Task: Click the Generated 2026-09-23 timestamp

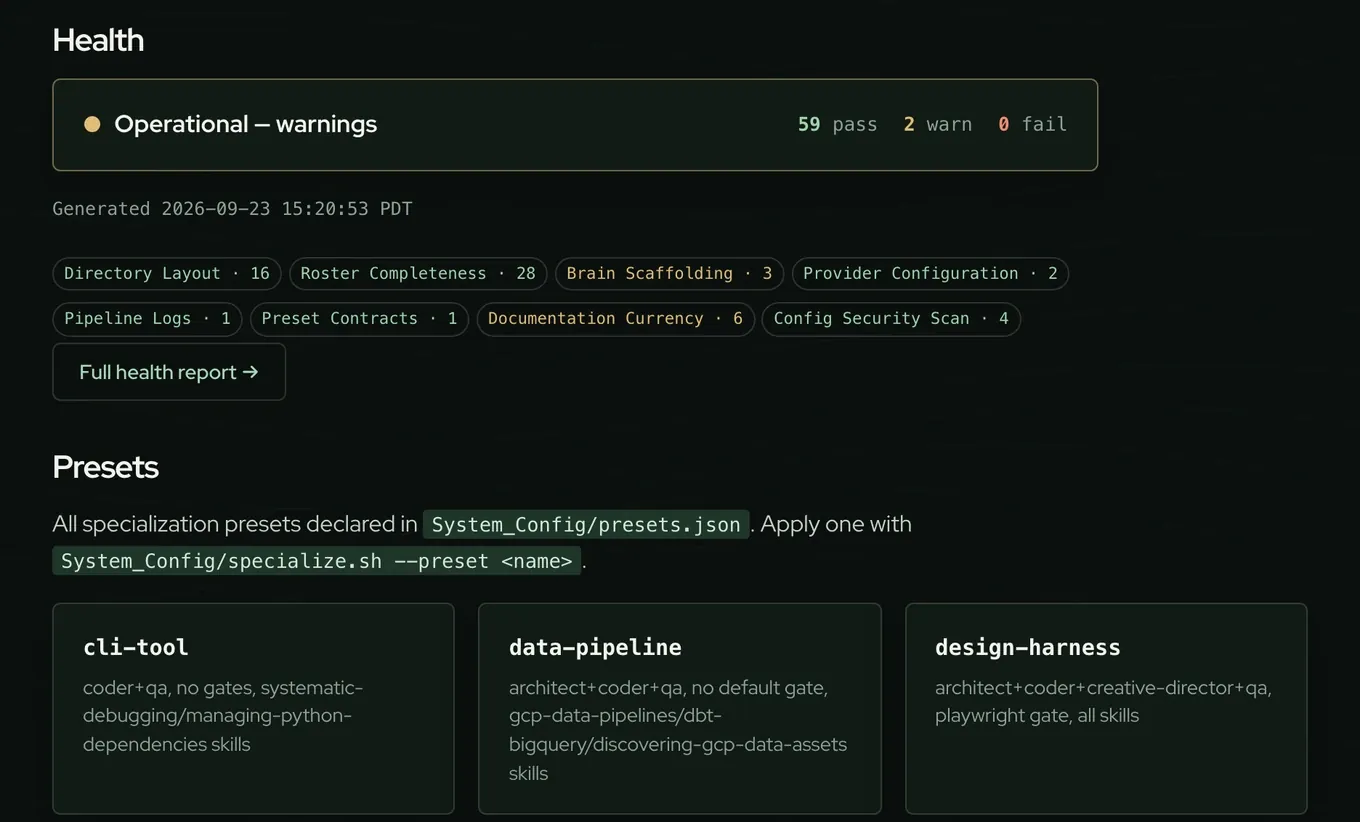Action: click(232, 209)
